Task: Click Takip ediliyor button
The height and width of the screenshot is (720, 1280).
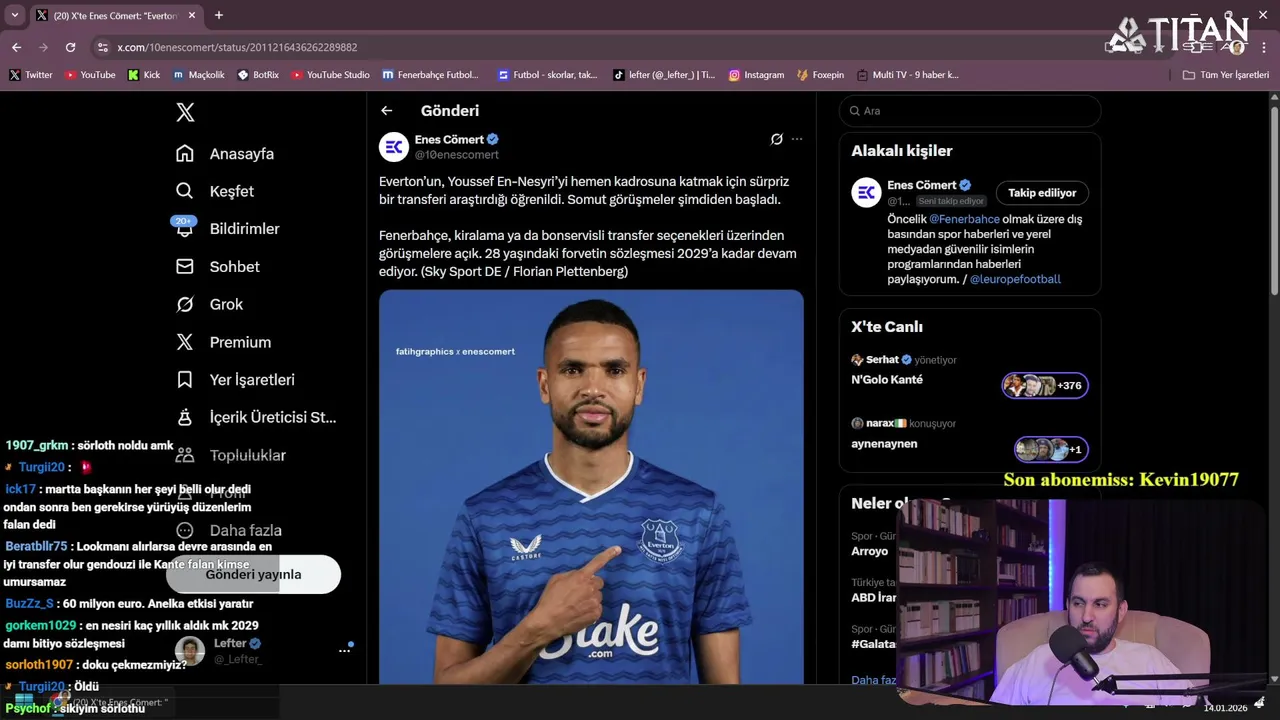Action: pyautogui.click(x=1042, y=193)
